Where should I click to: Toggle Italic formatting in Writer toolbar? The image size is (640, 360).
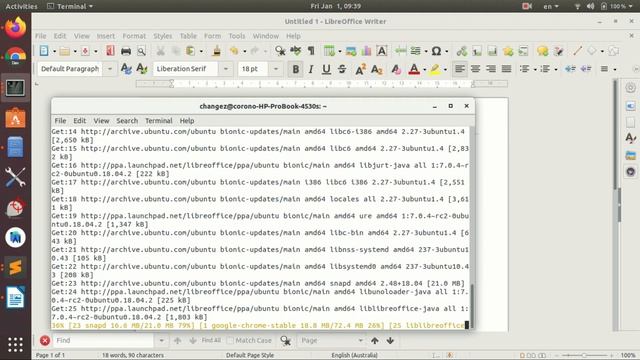tap(311, 69)
